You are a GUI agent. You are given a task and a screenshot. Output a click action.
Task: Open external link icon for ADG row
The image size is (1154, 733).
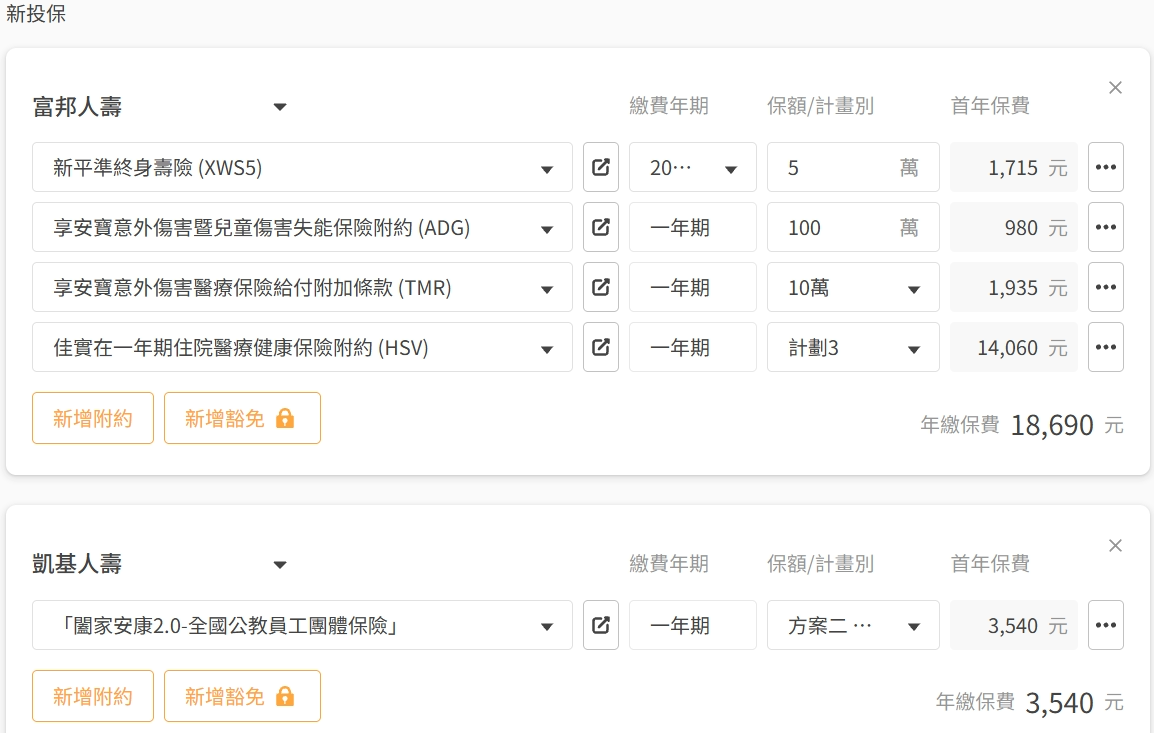point(601,227)
